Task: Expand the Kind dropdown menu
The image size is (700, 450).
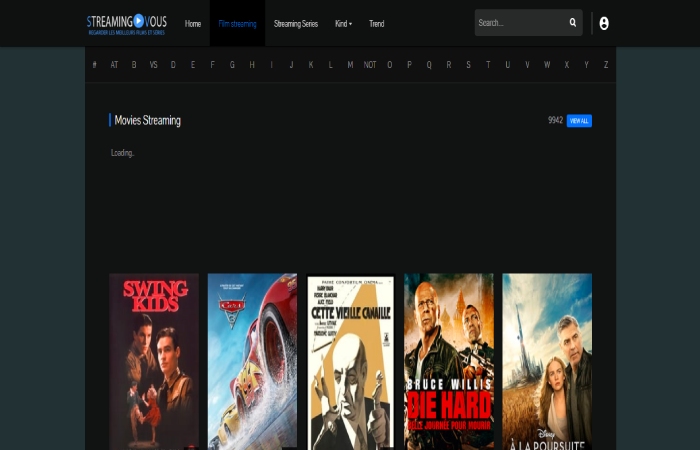Action: 343,24
